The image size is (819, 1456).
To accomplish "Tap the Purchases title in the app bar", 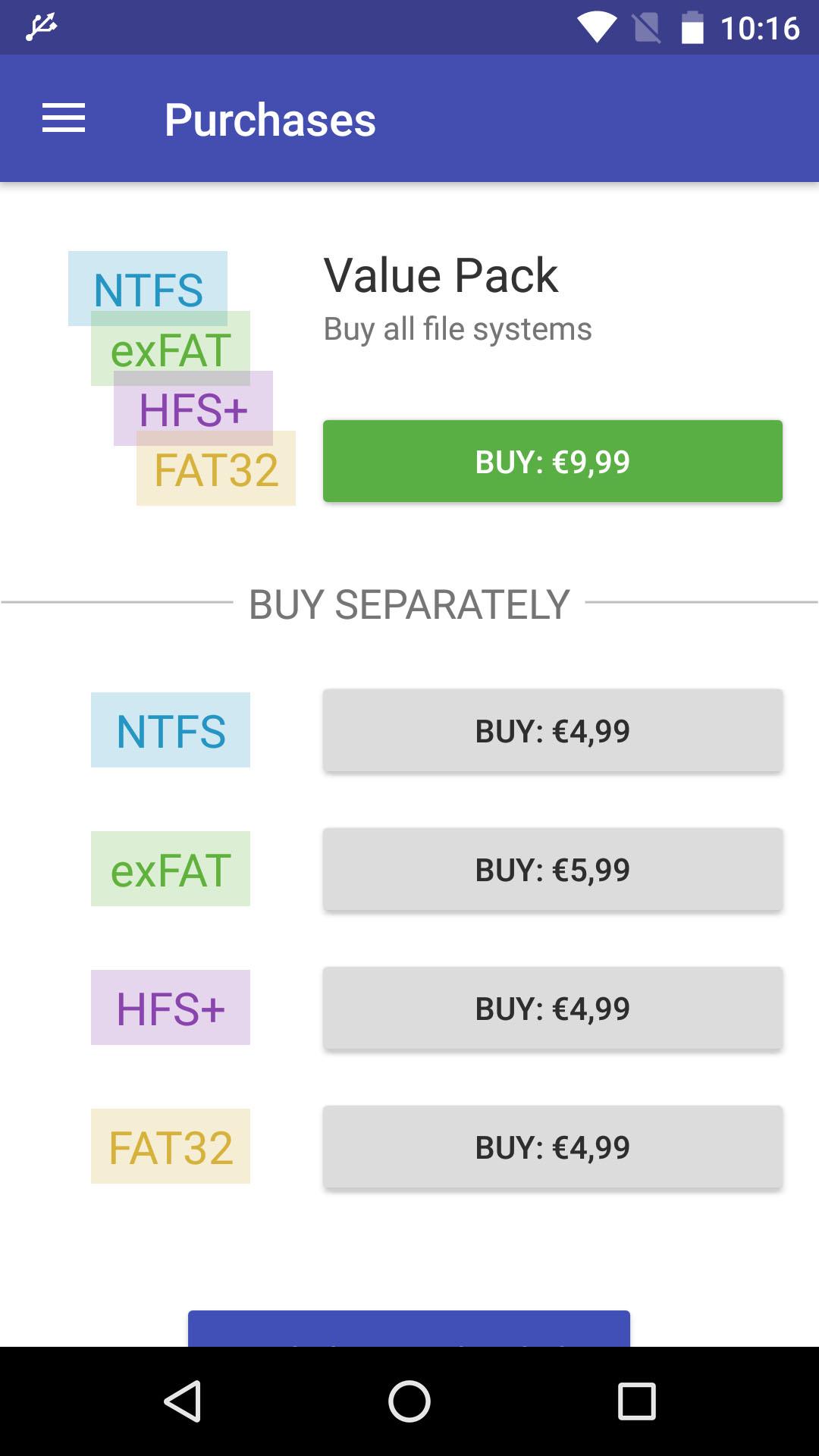I will 270,120.
